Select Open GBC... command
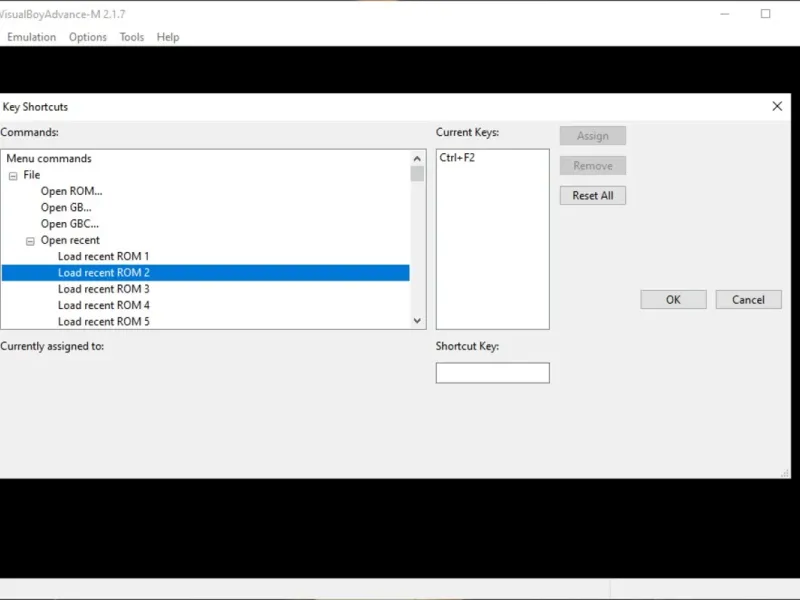Screen dimensions: 800x600 [x=70, y=224]
